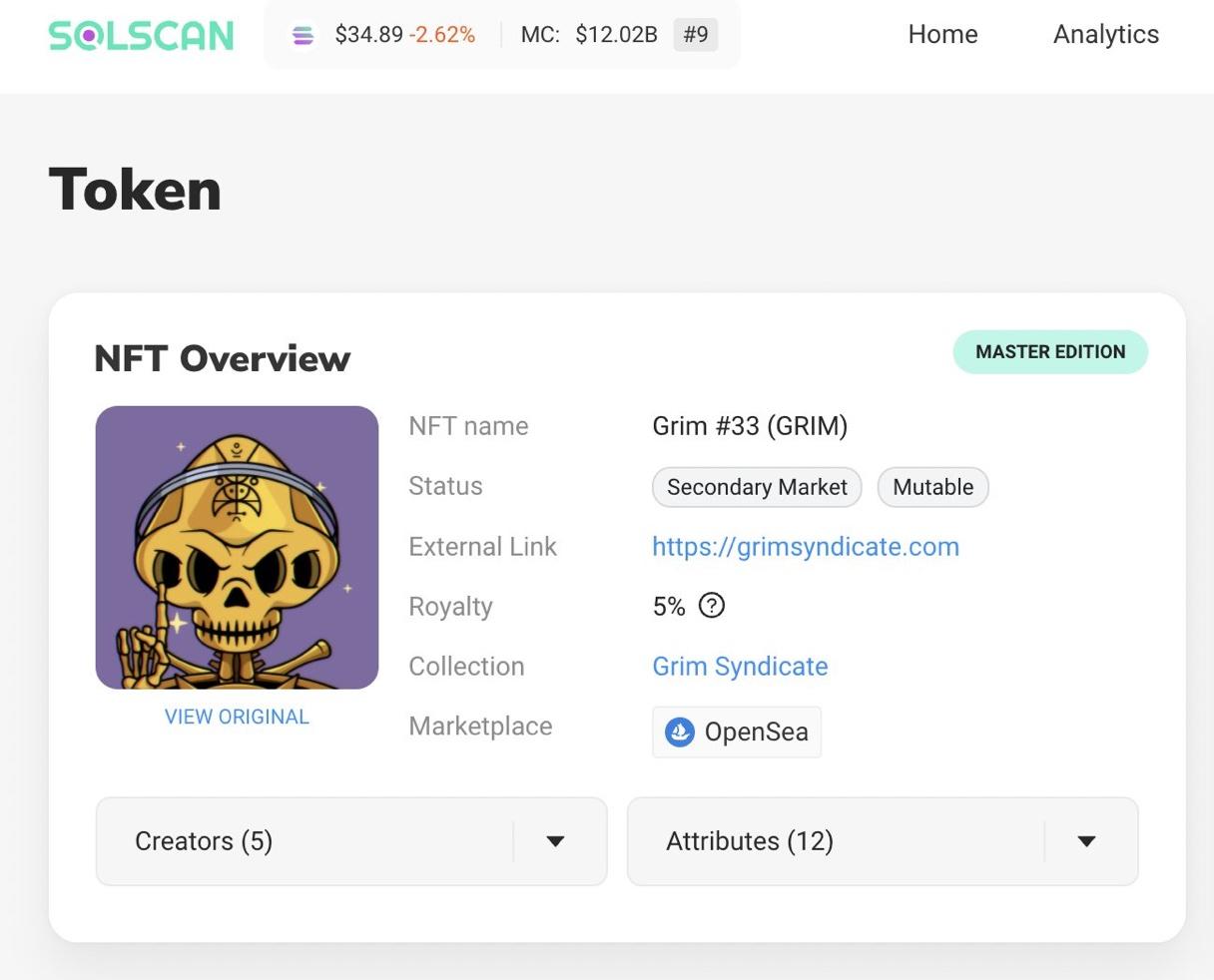Click the Royalty field label
Image resolution: width=1214 pixels, height=980 pixels.
[x=450, y=607]
